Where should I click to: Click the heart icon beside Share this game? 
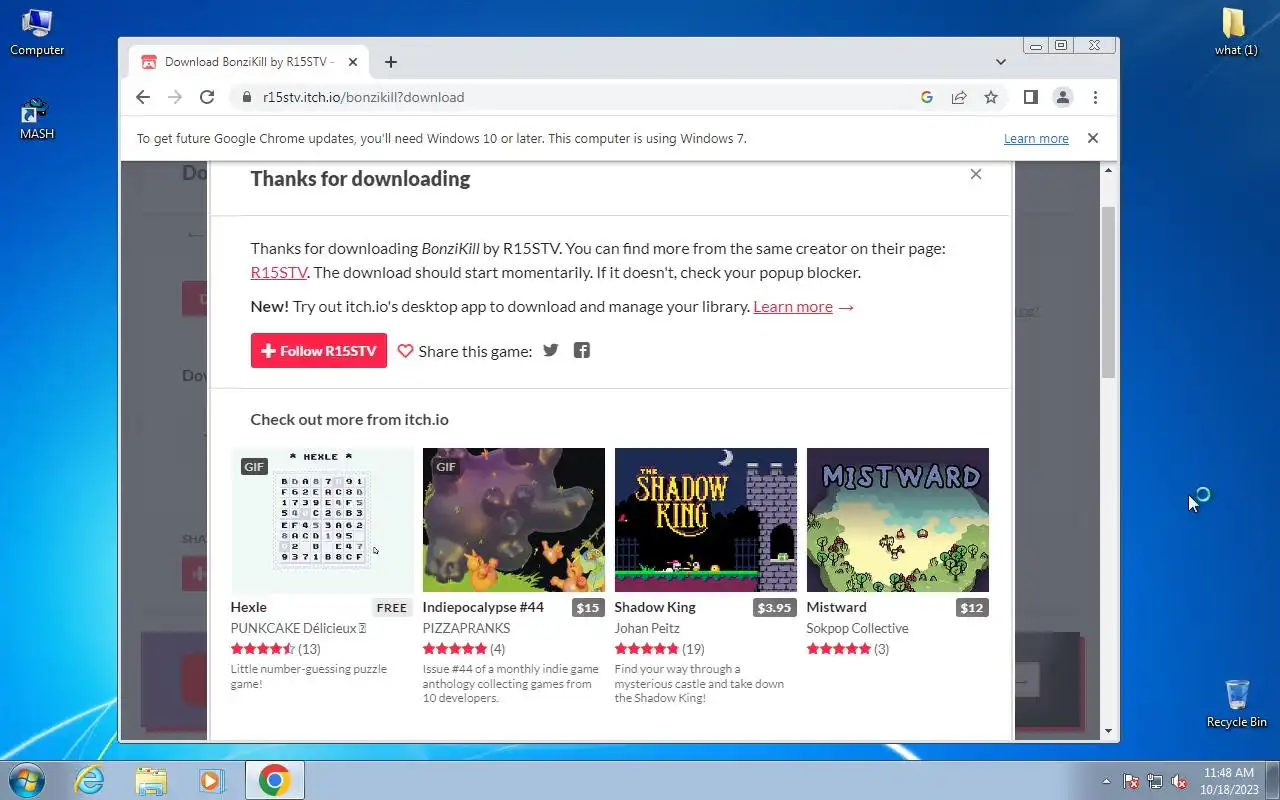[x=405, y=351]
